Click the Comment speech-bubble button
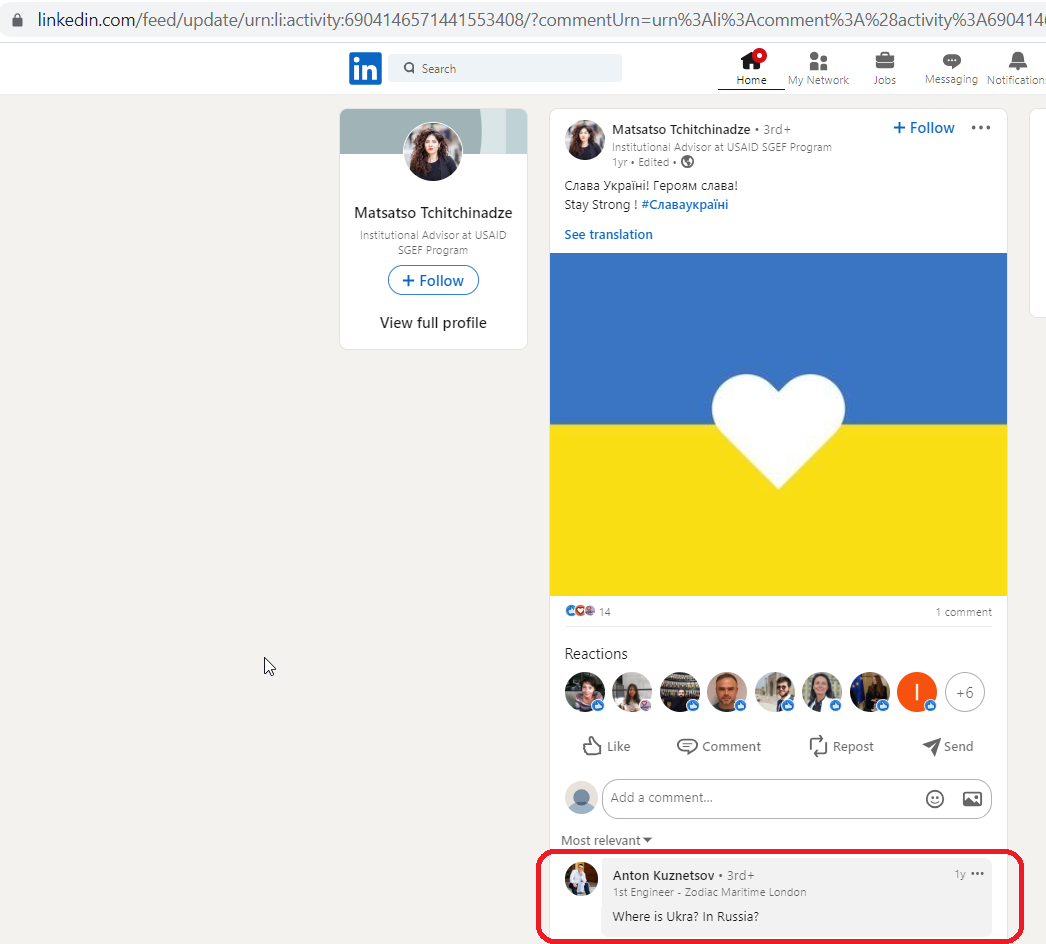 tap(718, 746)
